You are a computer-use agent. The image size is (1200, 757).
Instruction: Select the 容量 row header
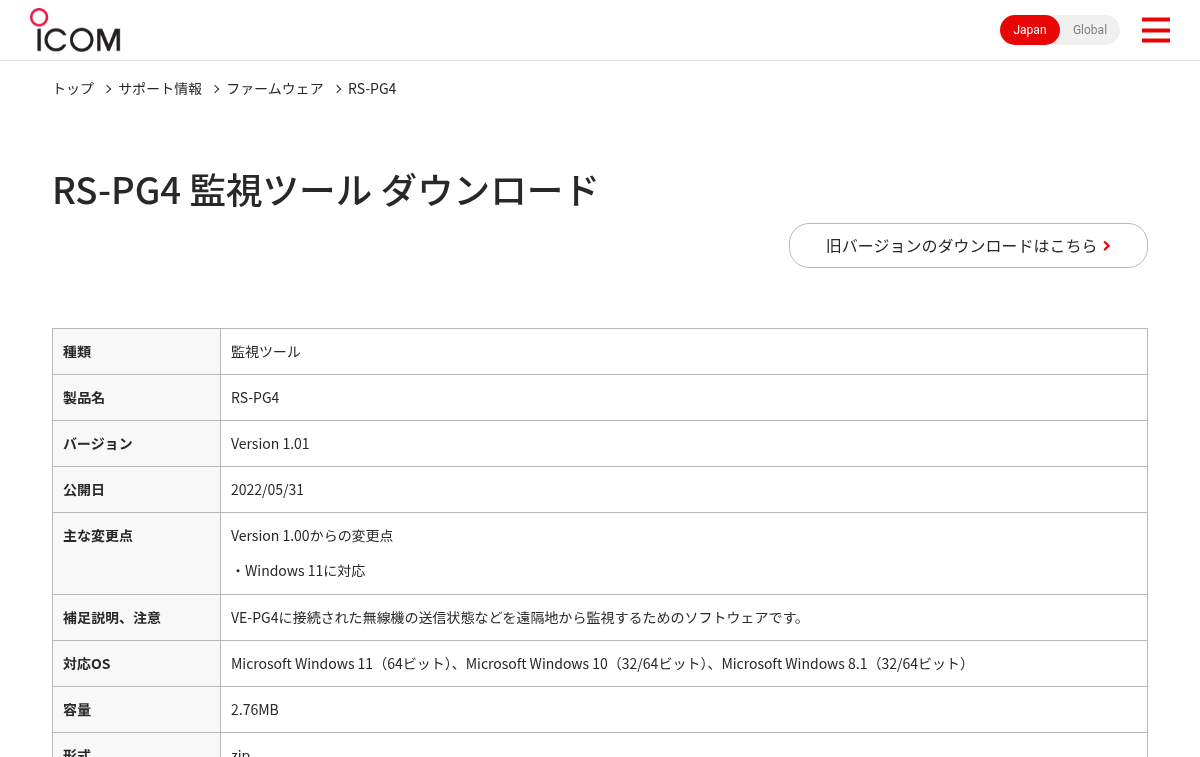(137, 710)
